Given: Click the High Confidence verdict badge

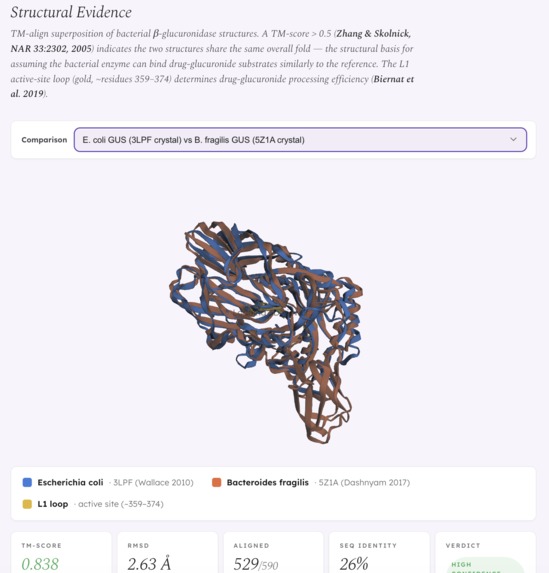Looking at the screenshot, I should coord(484,565).
